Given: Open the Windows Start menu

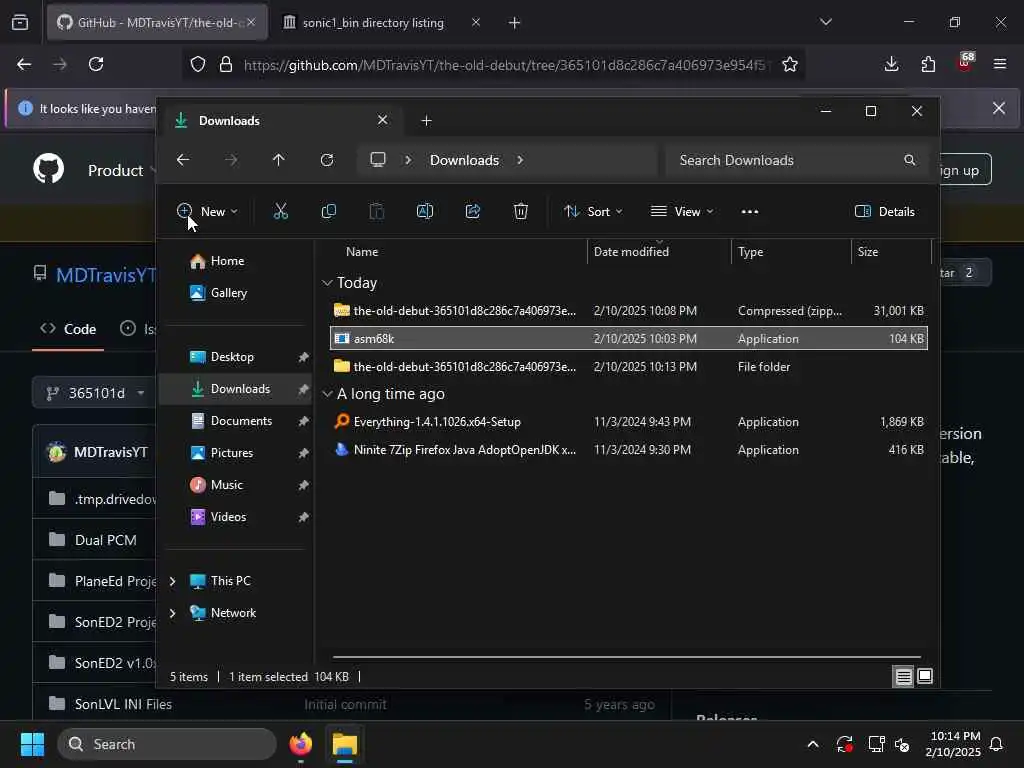Looking at the screenshot, I should tap(32, 744).
